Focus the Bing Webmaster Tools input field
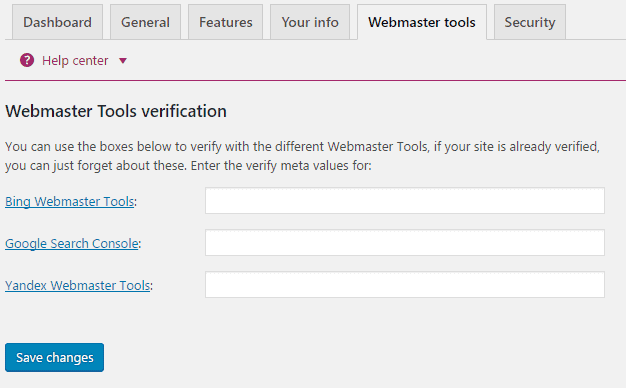626x388 pixels. (x=405, y=200)
